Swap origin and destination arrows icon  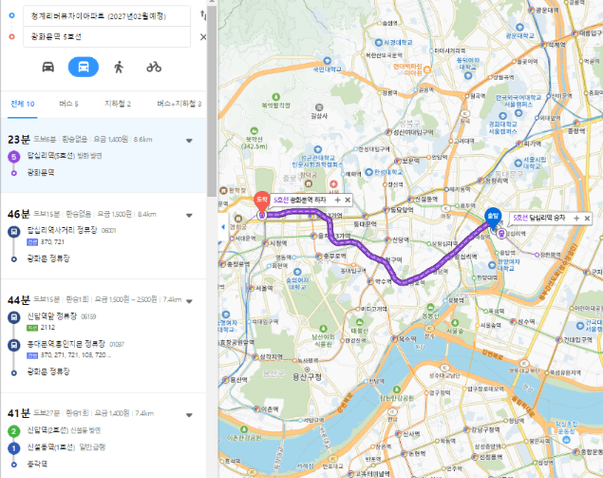(203, 15)
